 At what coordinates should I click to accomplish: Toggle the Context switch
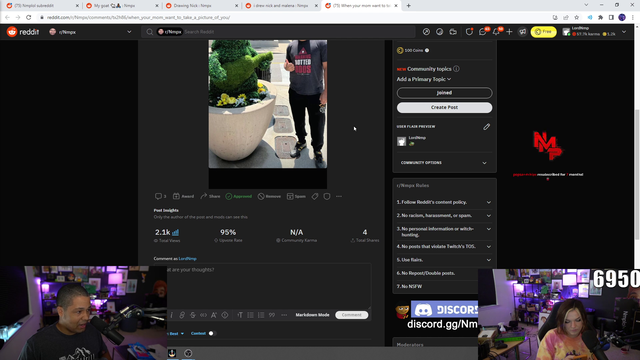click(x=210, y=333)
